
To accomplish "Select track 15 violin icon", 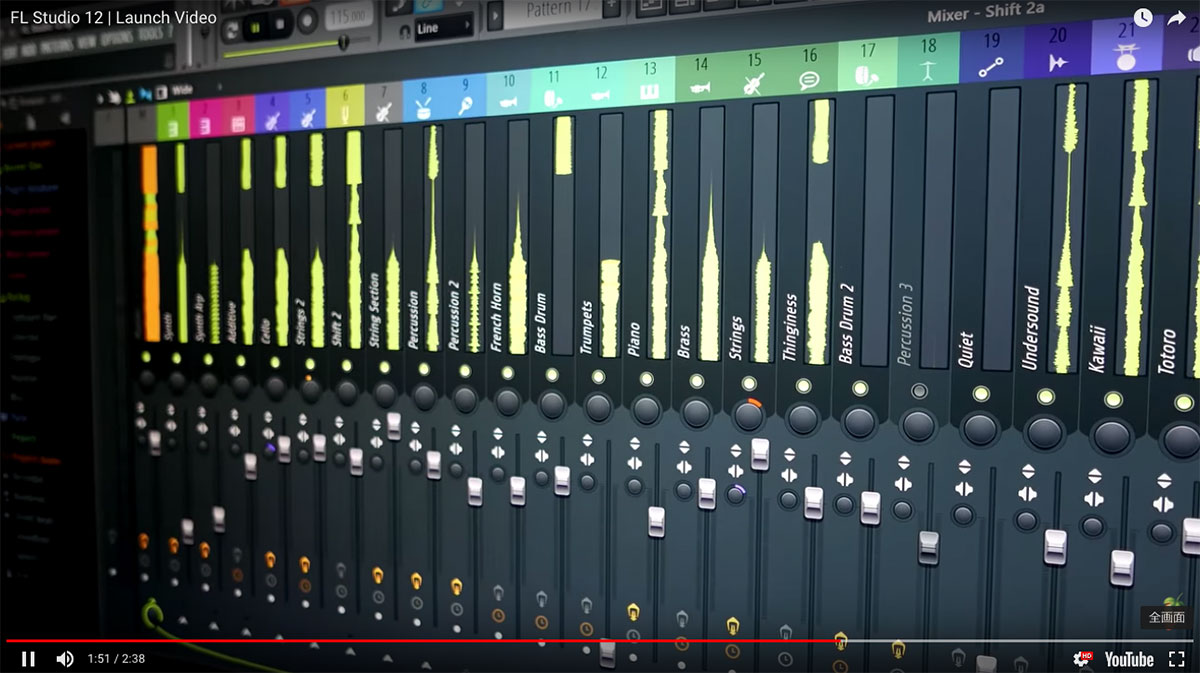I will click(754, 85).
